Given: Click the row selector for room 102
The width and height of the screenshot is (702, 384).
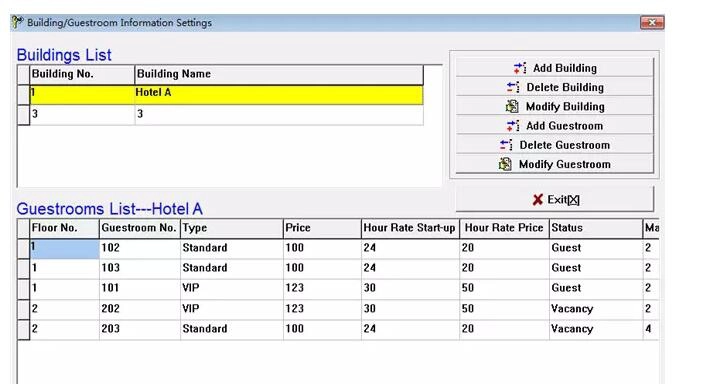Looking at the screenshot, I should point(23,249).
